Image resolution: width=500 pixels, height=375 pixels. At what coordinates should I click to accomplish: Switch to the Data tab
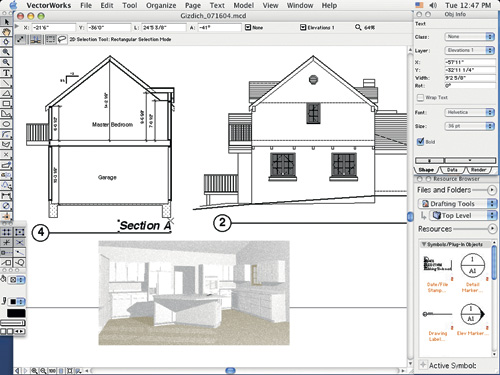point(452,170)
